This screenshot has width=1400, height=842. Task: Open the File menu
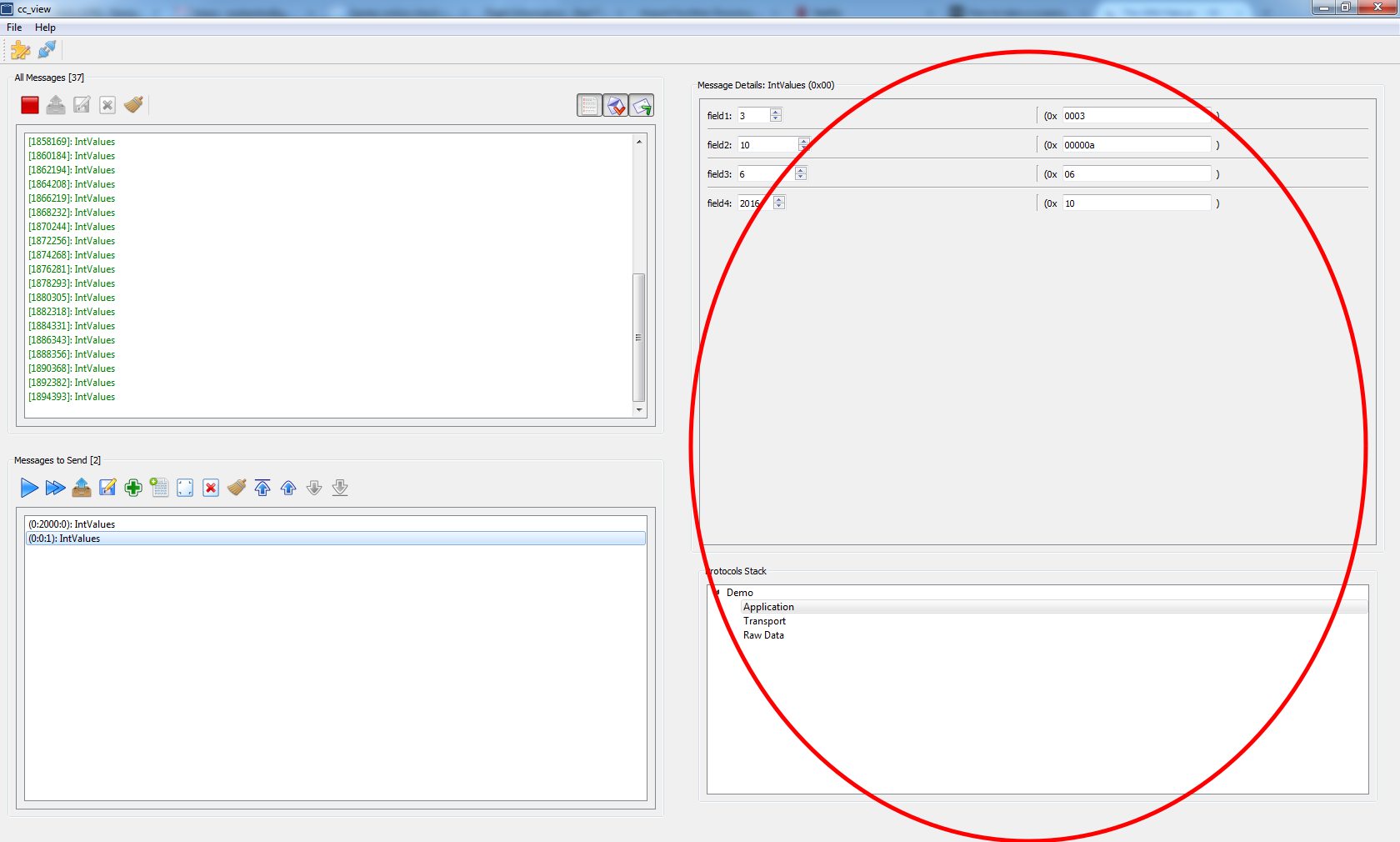pyautogui.click(x=14, y=28)
